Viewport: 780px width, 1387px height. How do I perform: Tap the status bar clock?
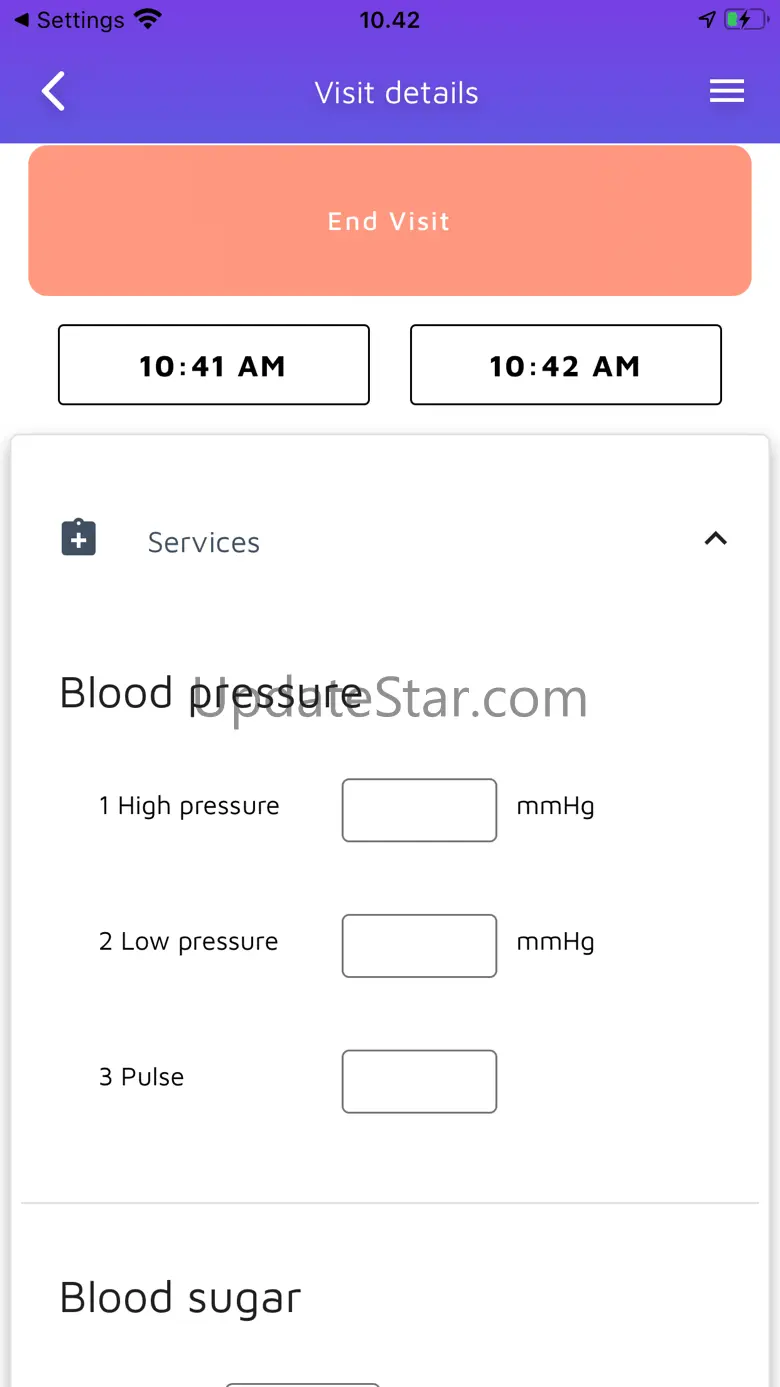390,20
